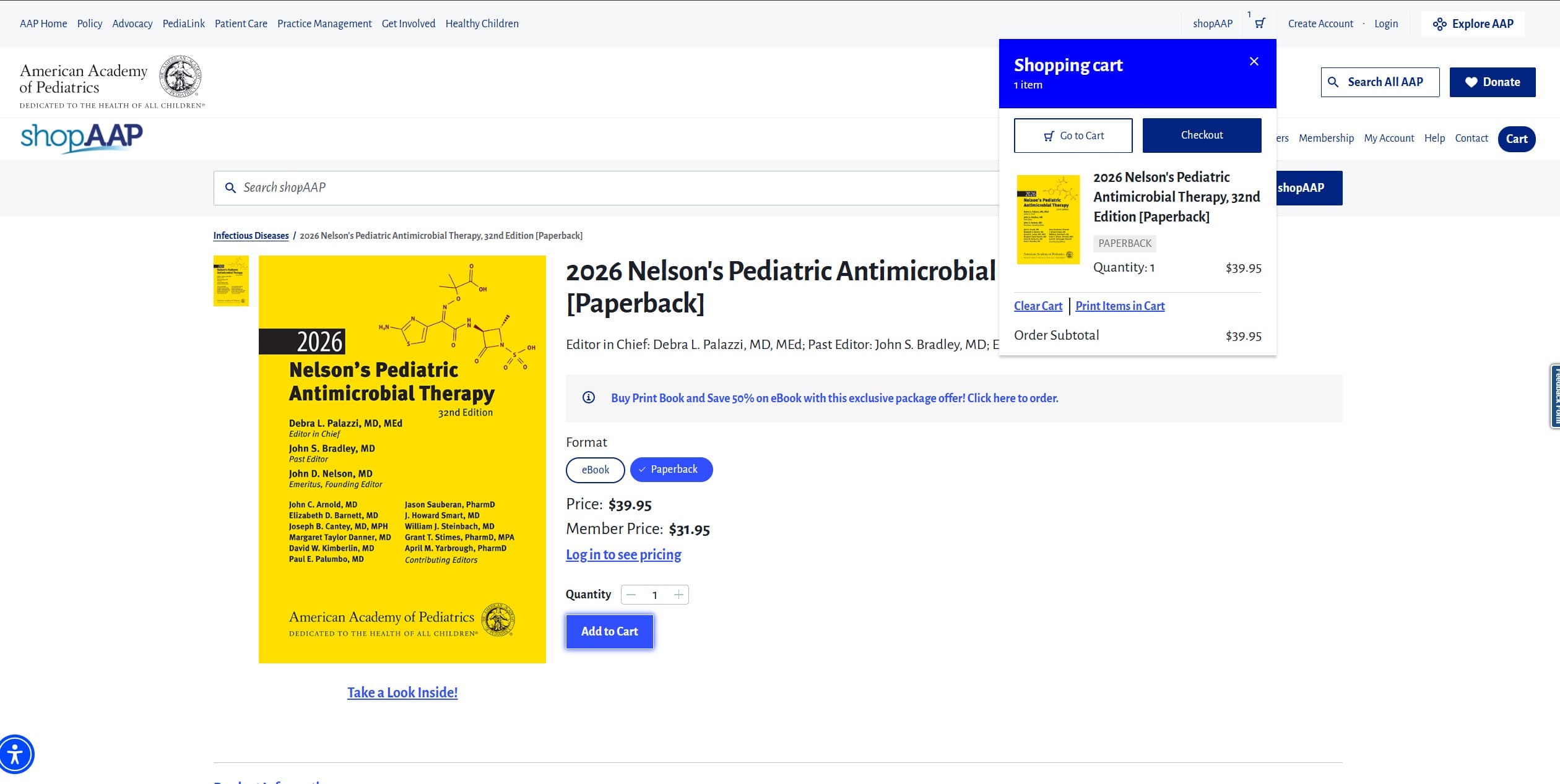Focus the Search shopAAP input field
1560x784 pixels.
pos(607,187)
